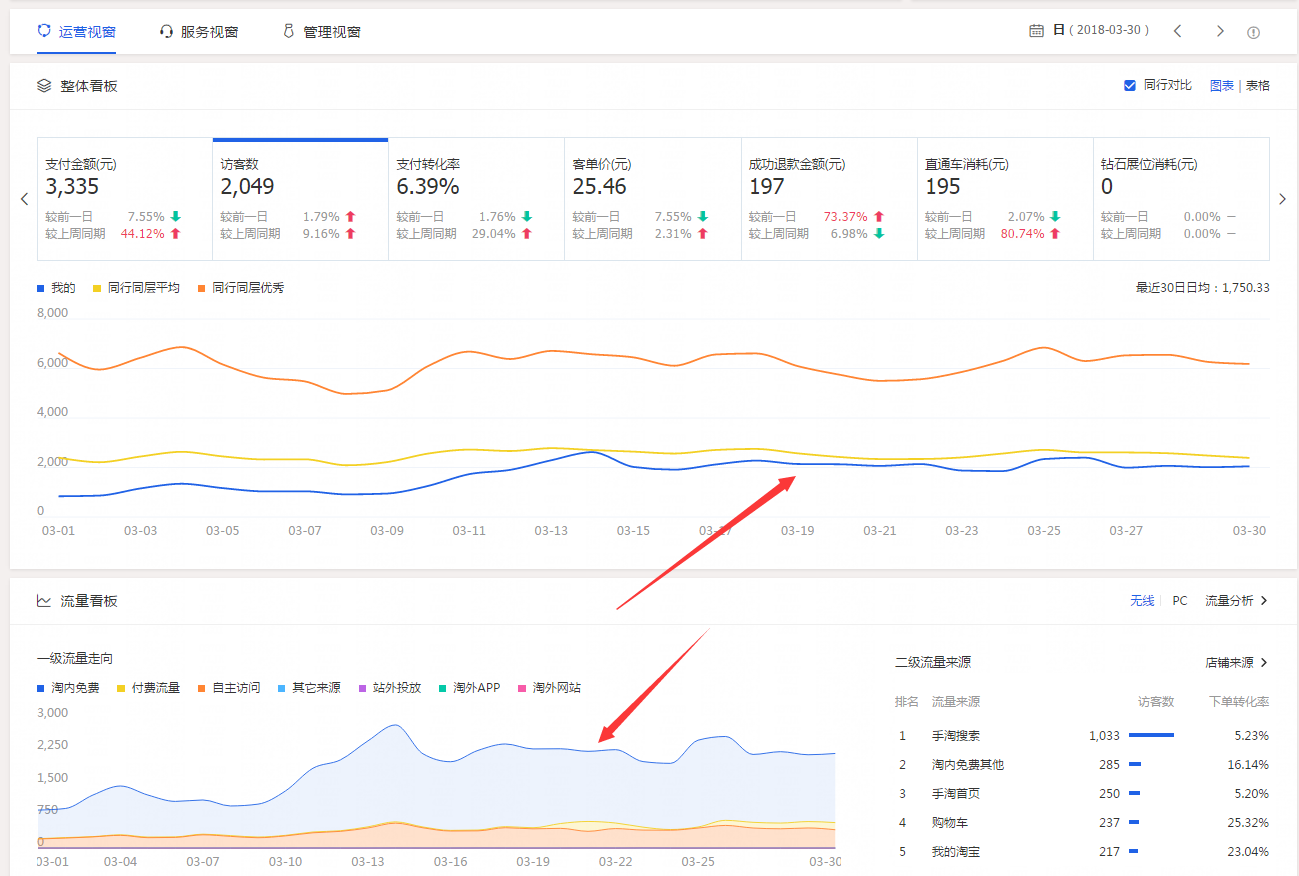Viewport: 1299px width, 876px height.
Task: Click the 淘内免费 blue legend swatch
Action: (x=41, y=688)
